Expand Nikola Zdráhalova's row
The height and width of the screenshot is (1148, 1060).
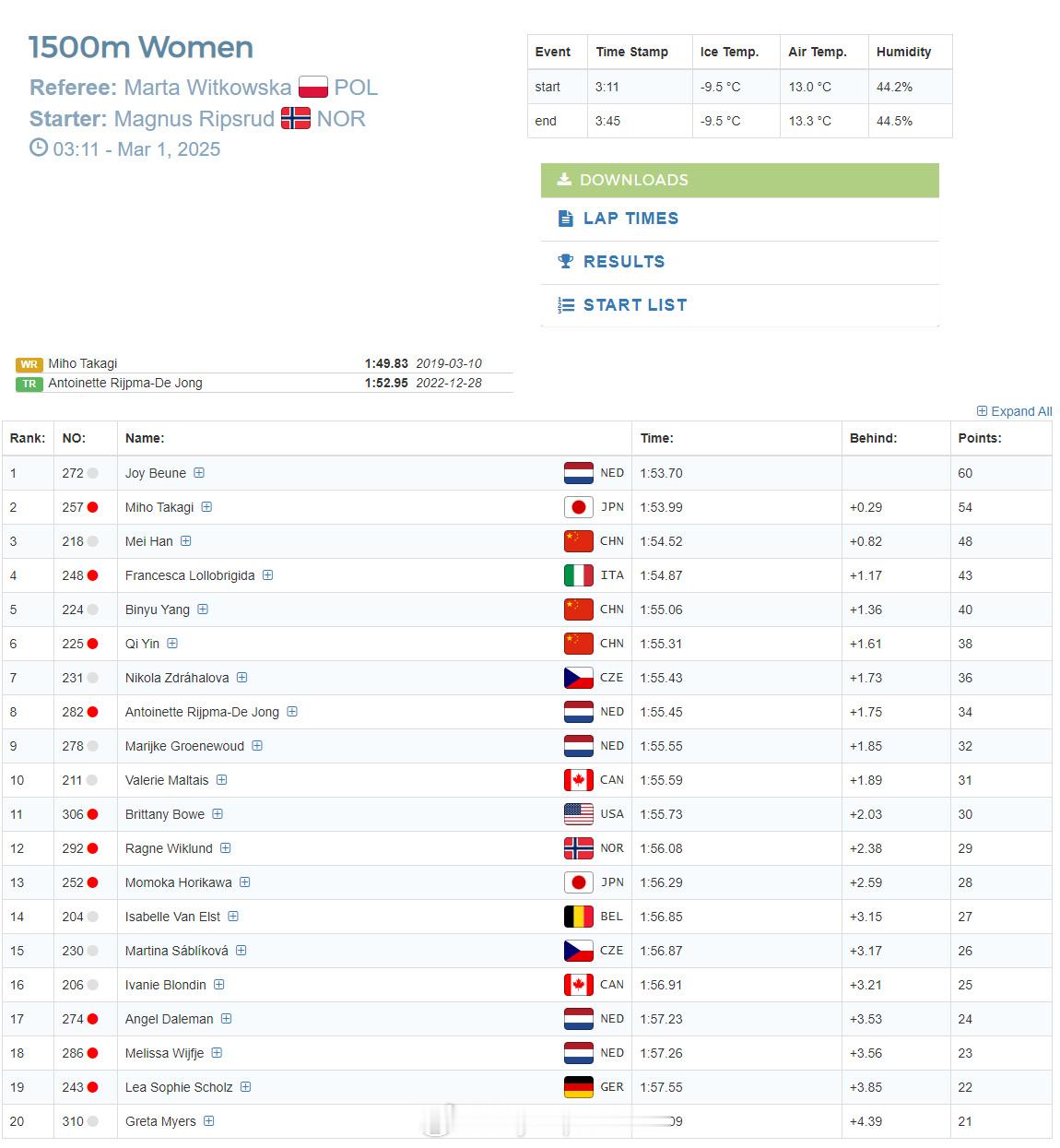click(241, 678)
